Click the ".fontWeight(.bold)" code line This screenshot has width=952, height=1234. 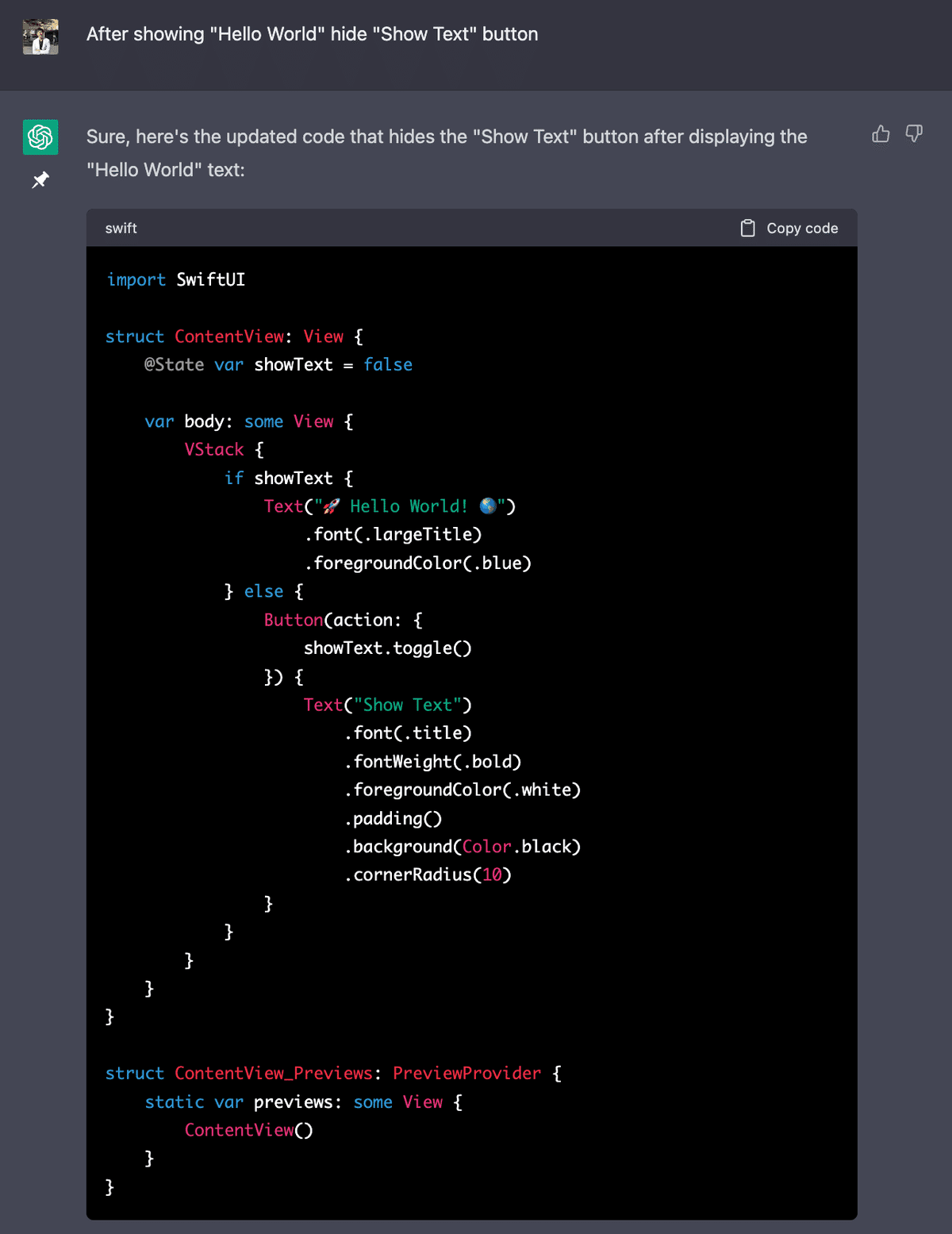click(x=433, y=761)
